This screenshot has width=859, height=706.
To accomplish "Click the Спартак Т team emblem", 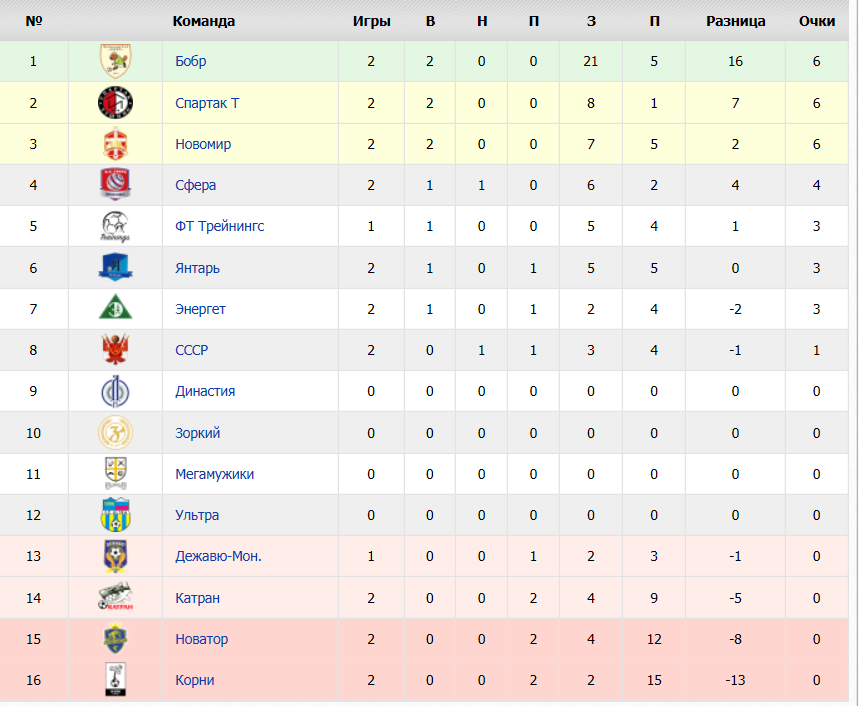I will click(116, 102).
